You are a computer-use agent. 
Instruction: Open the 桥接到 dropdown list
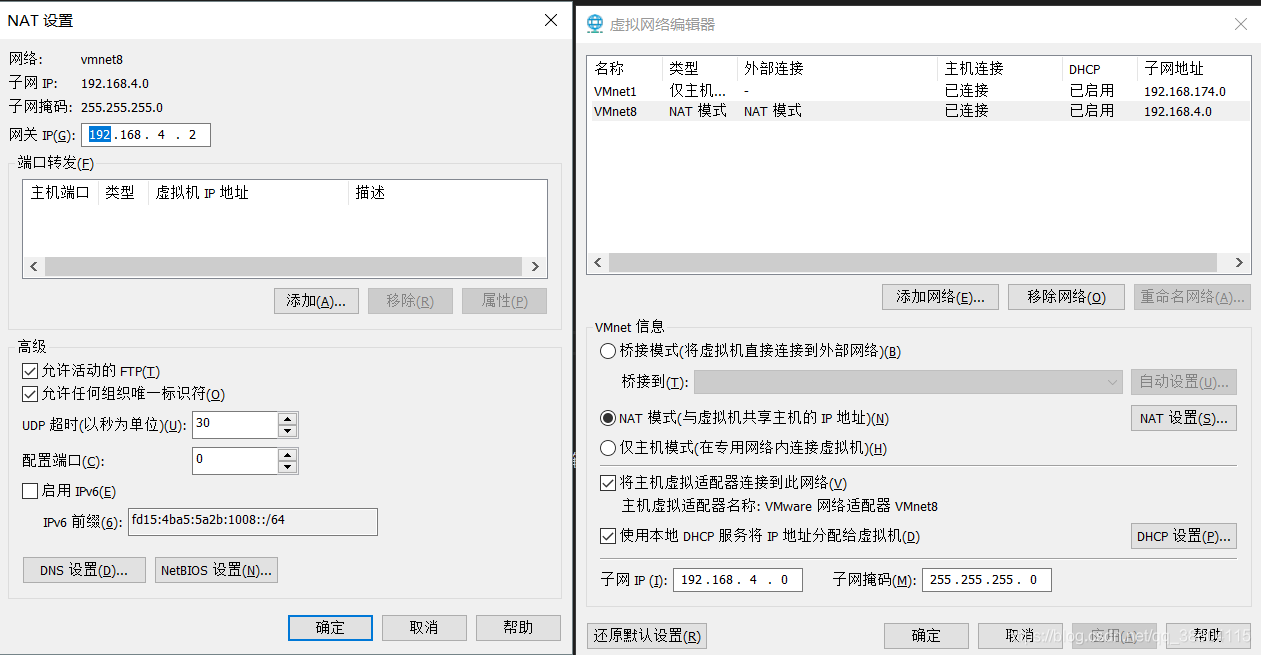click(x=908, y=382)
